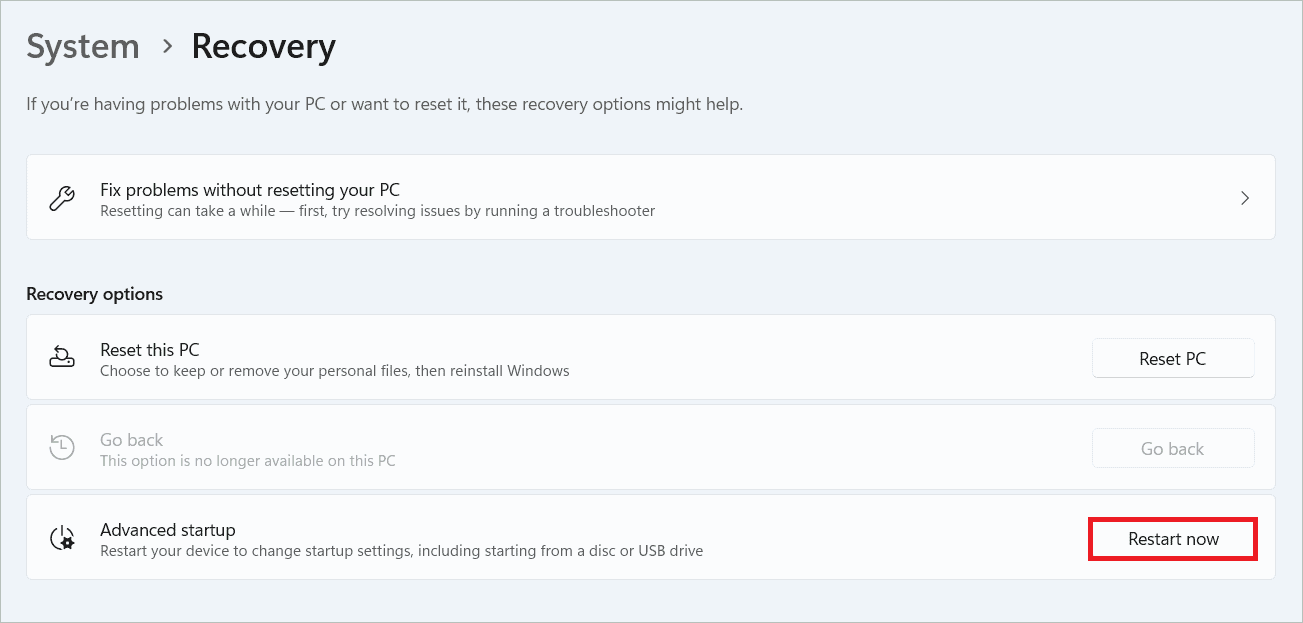Click the Recovery page title
The image size is (1303, 623).
[264, 47]
